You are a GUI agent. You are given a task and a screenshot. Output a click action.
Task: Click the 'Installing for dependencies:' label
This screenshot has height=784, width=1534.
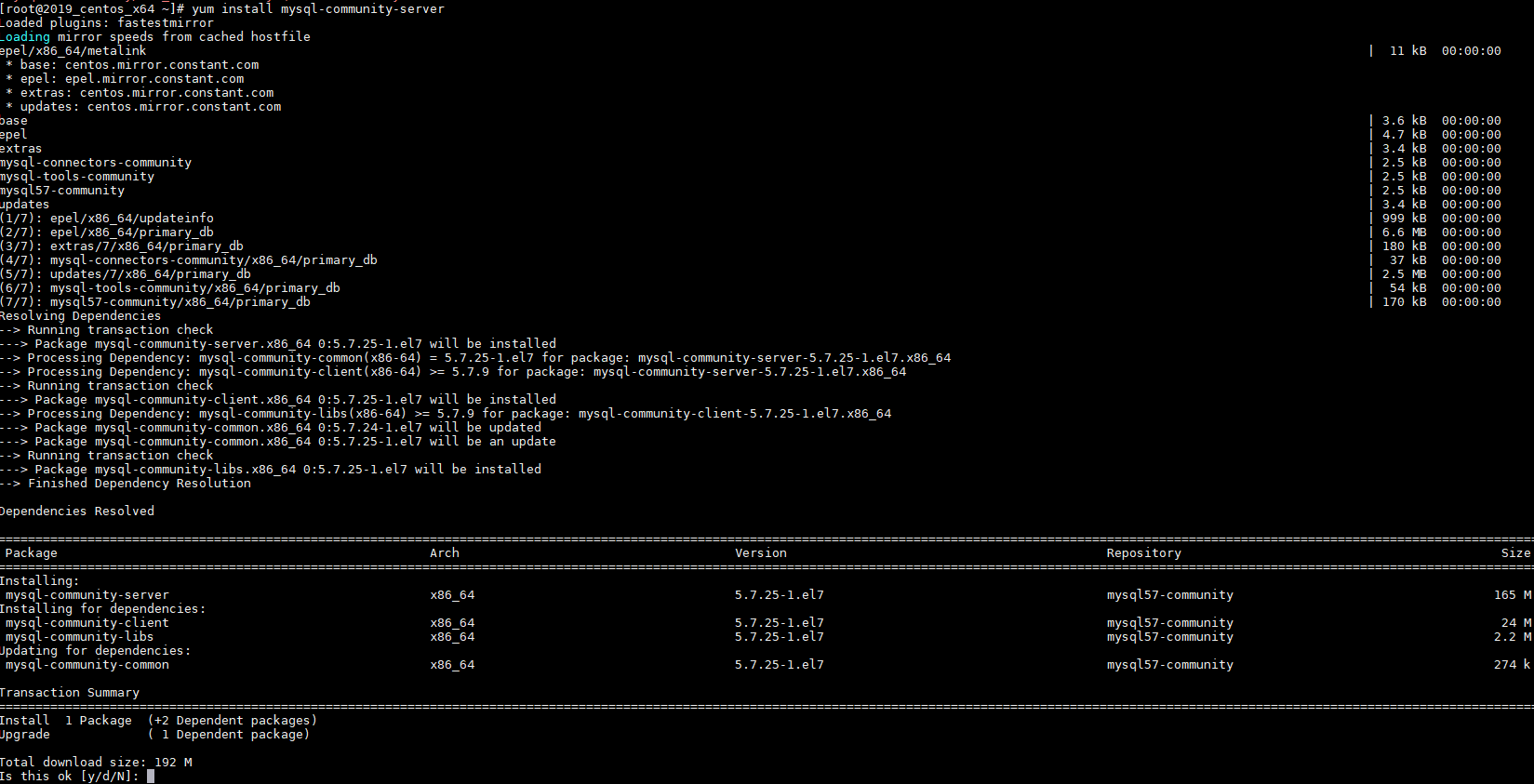[x=102, y=609]
